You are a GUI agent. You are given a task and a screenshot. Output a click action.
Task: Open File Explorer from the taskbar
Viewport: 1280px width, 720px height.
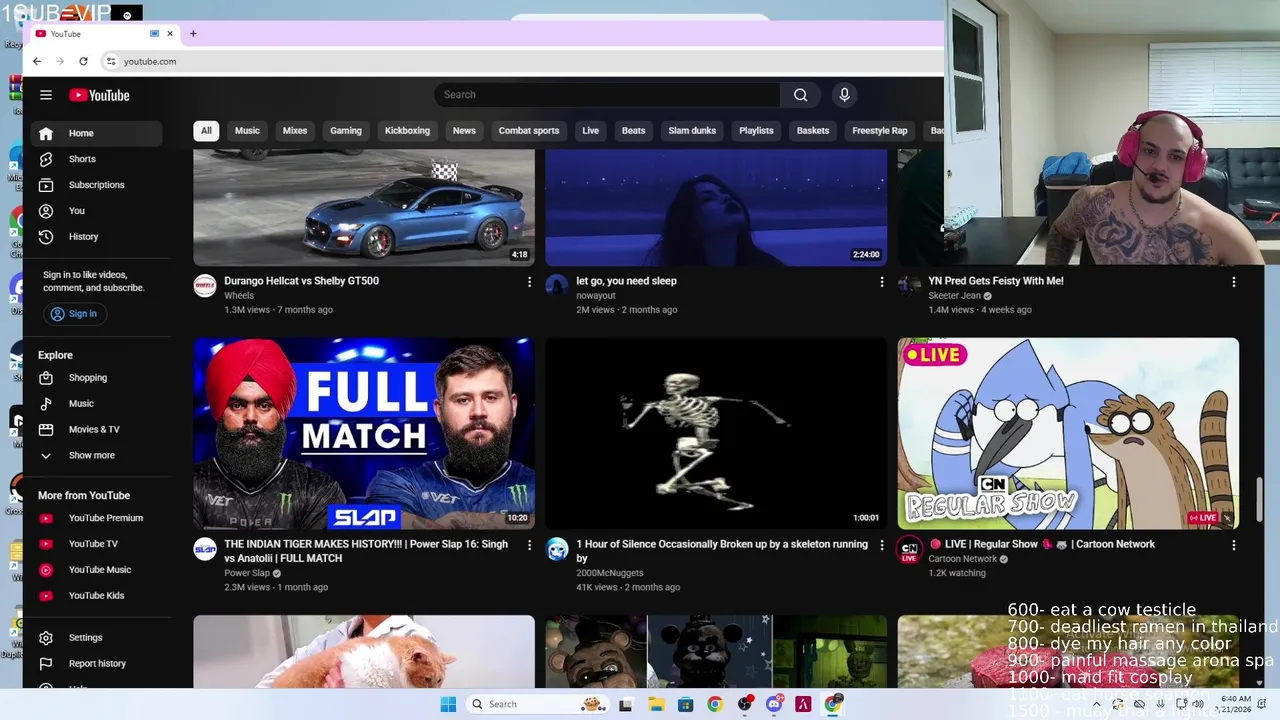coord(656,704)
